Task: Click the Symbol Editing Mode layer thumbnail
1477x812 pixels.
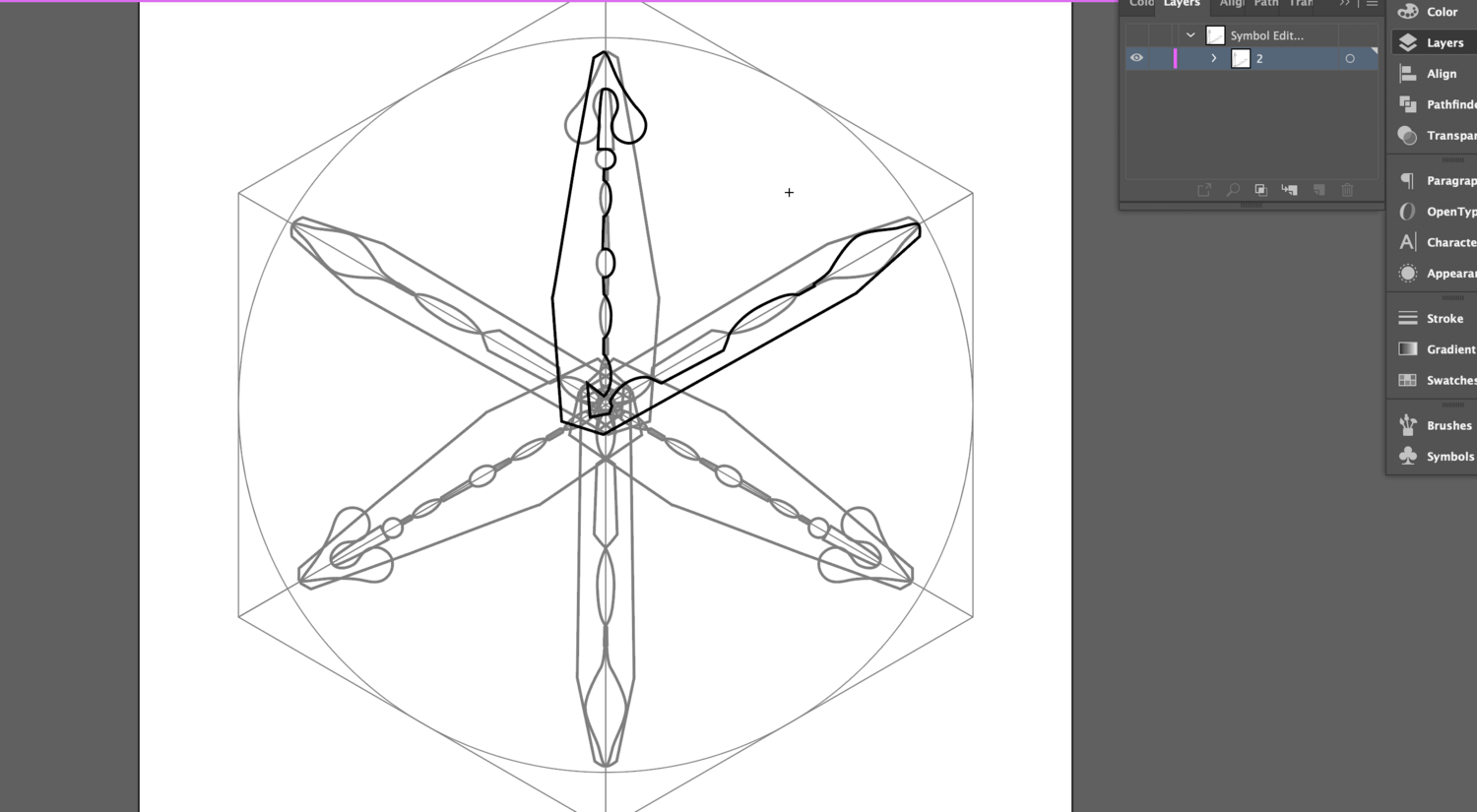Action: pyautogui.click(x=1216, y=35)
